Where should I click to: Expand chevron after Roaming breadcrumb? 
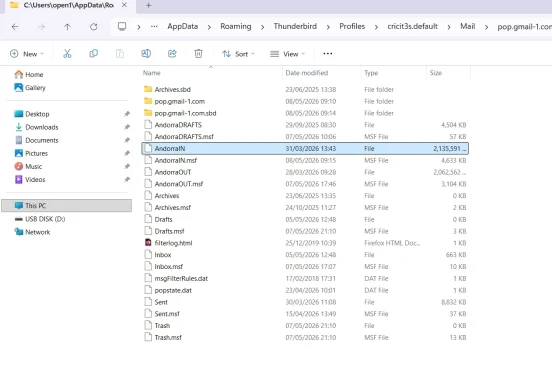pos(262,27)
